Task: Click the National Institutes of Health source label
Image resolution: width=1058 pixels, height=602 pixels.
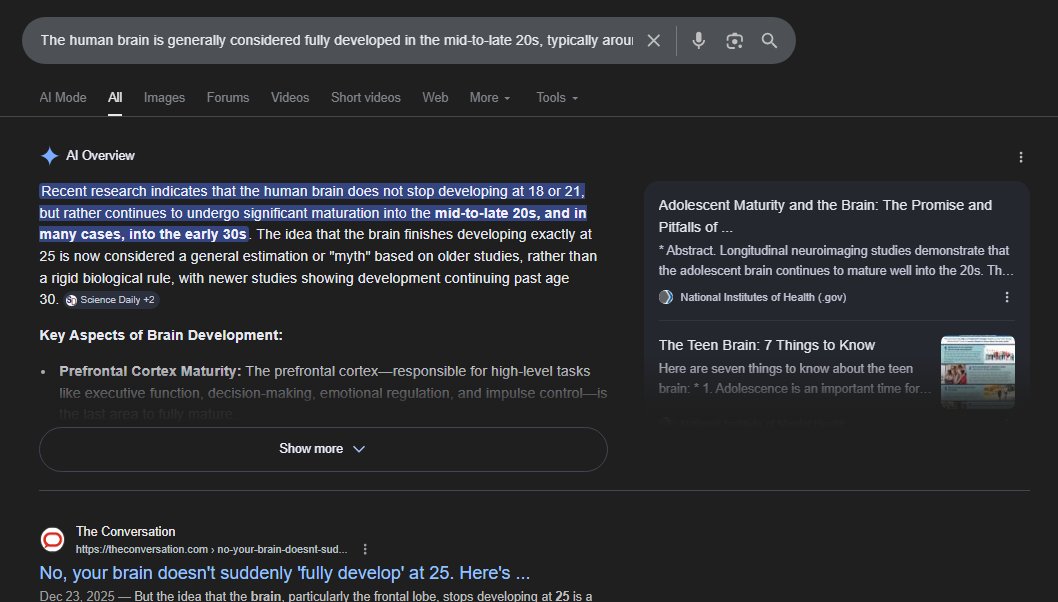Action: point(762,297)
